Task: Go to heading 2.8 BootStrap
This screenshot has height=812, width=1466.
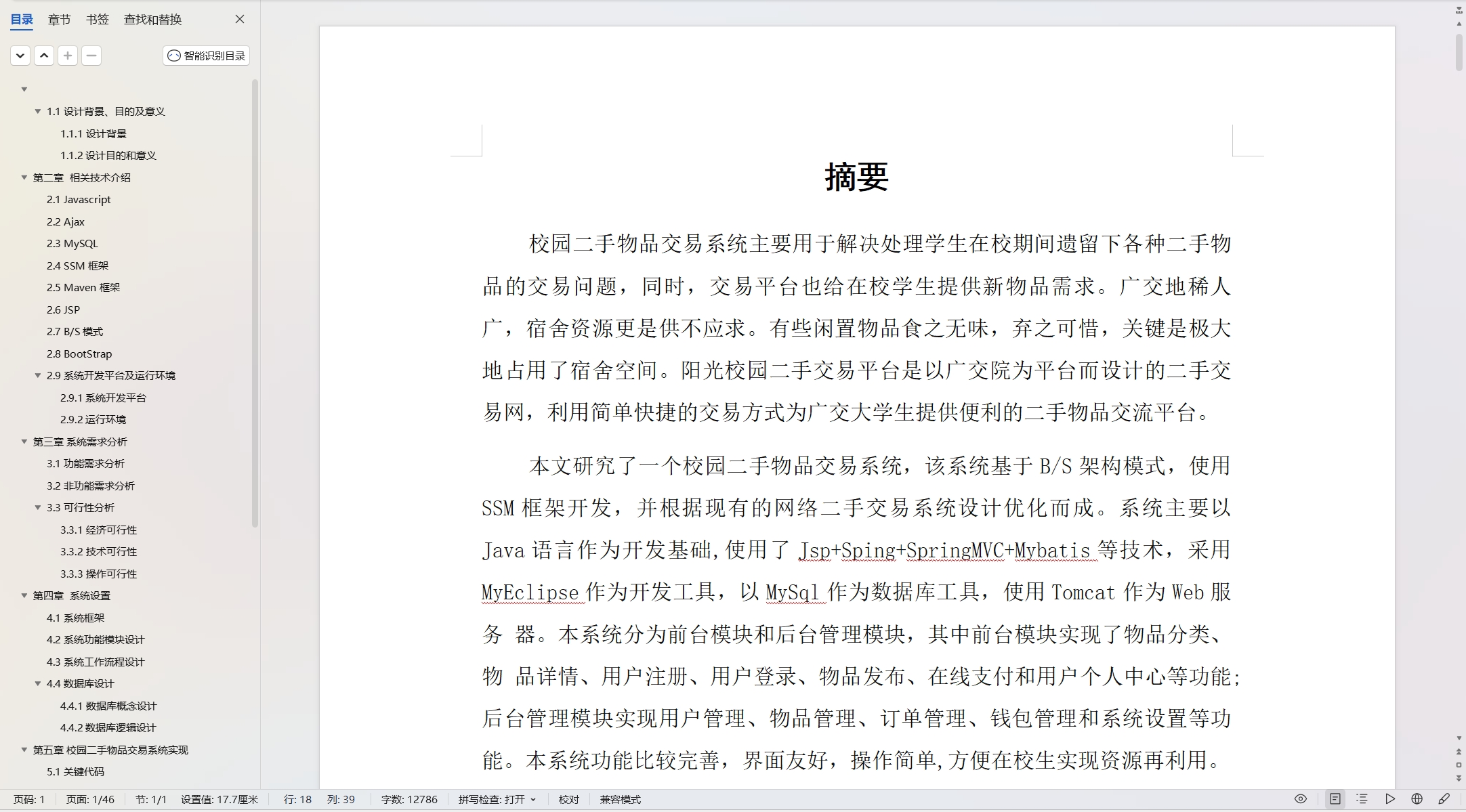Action: 79,354
